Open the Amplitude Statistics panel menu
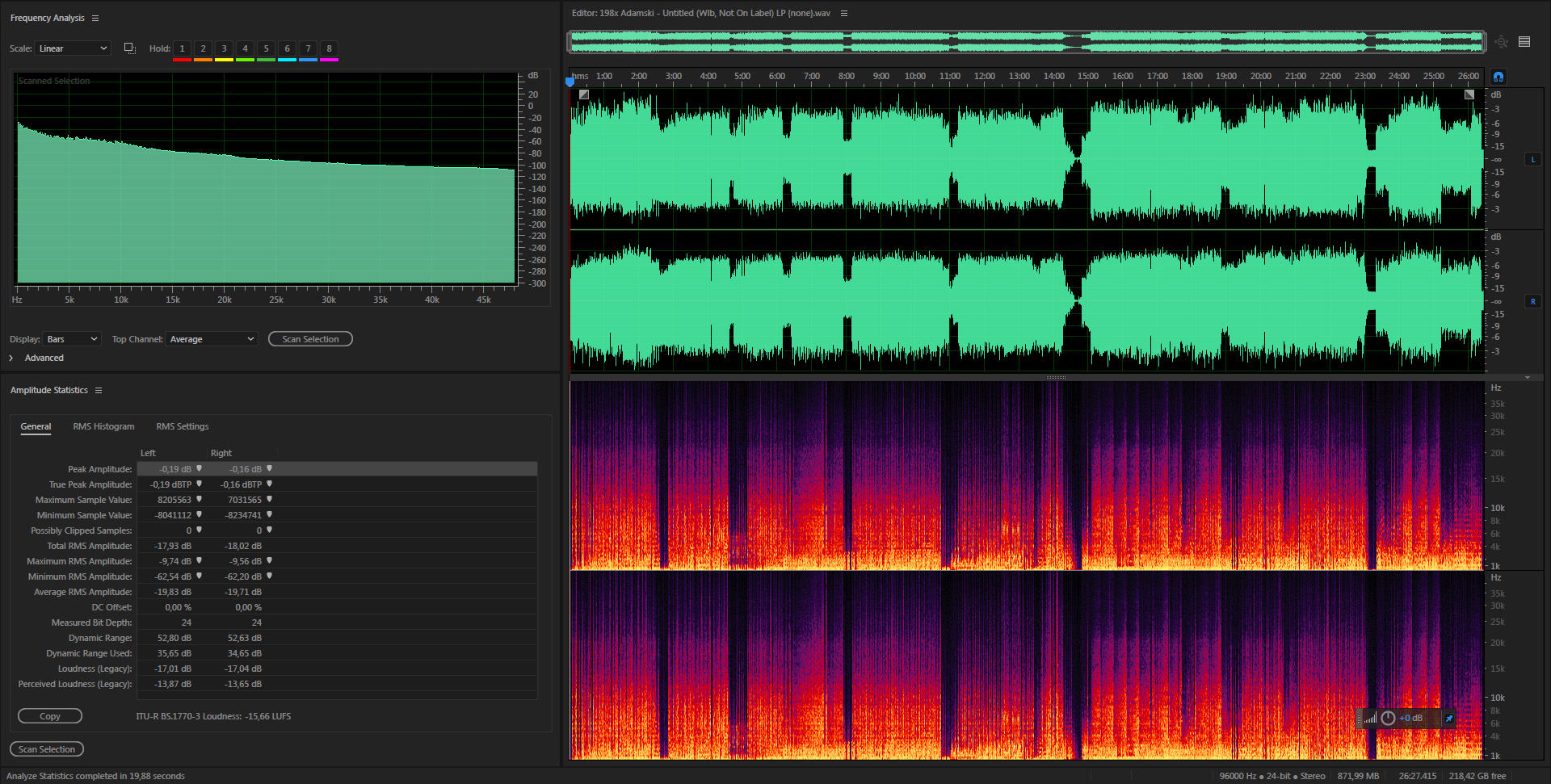 99,391
